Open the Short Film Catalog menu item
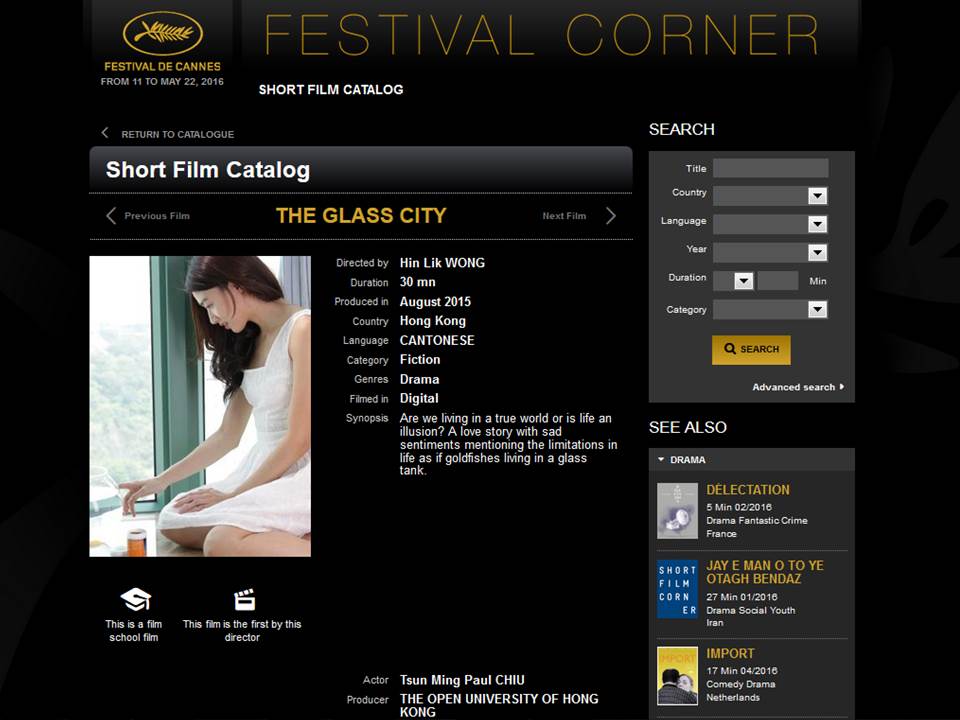 (x=331, y=90)
